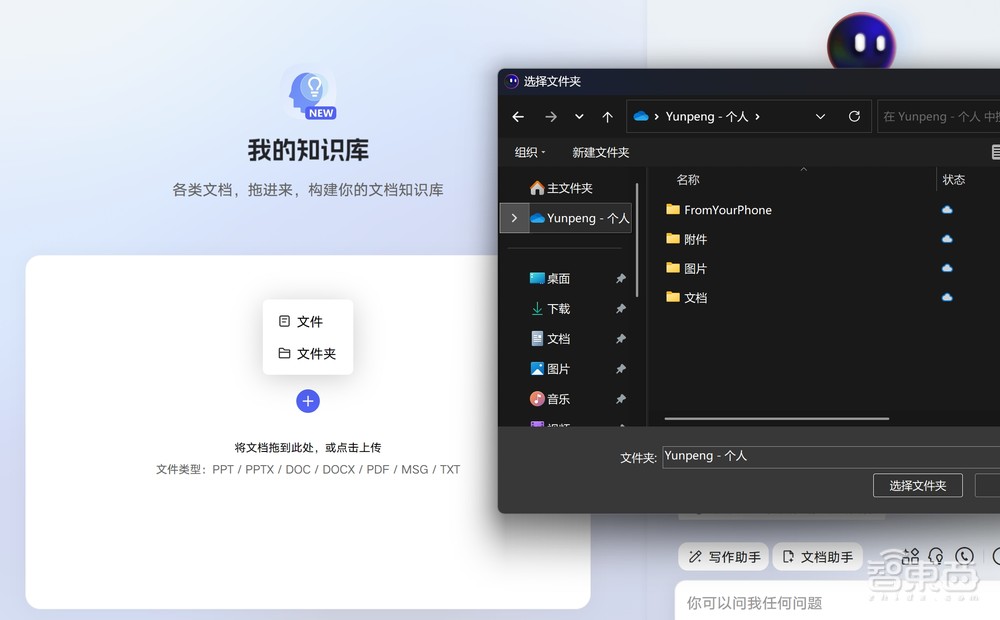Viewport: 1000px width, 620px height.
Task: Click the cloud sync icon next to 文档 folder
Action: pos(947,297)
